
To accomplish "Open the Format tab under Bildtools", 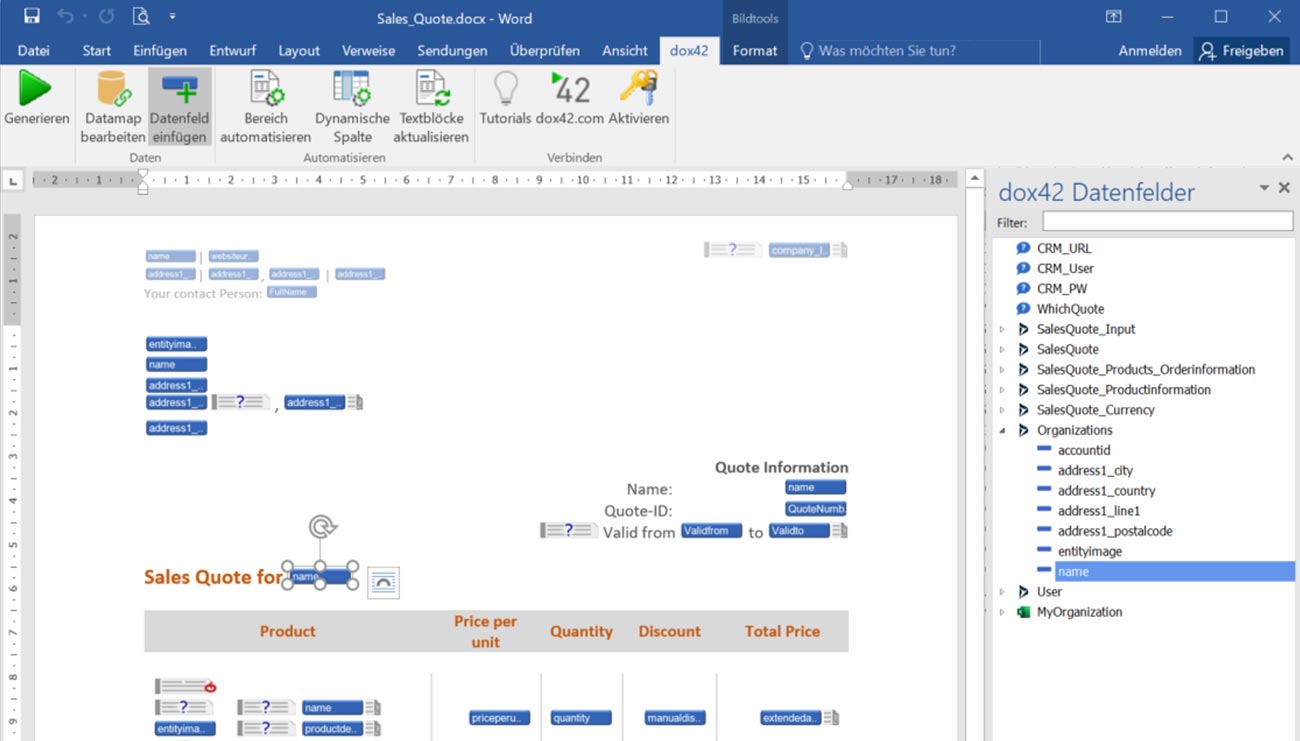I will tap(754, 50).
